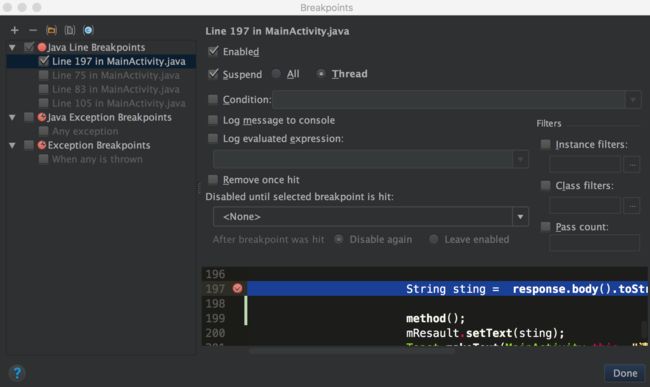Open the Instance filters browse button

tap(632, 164)
